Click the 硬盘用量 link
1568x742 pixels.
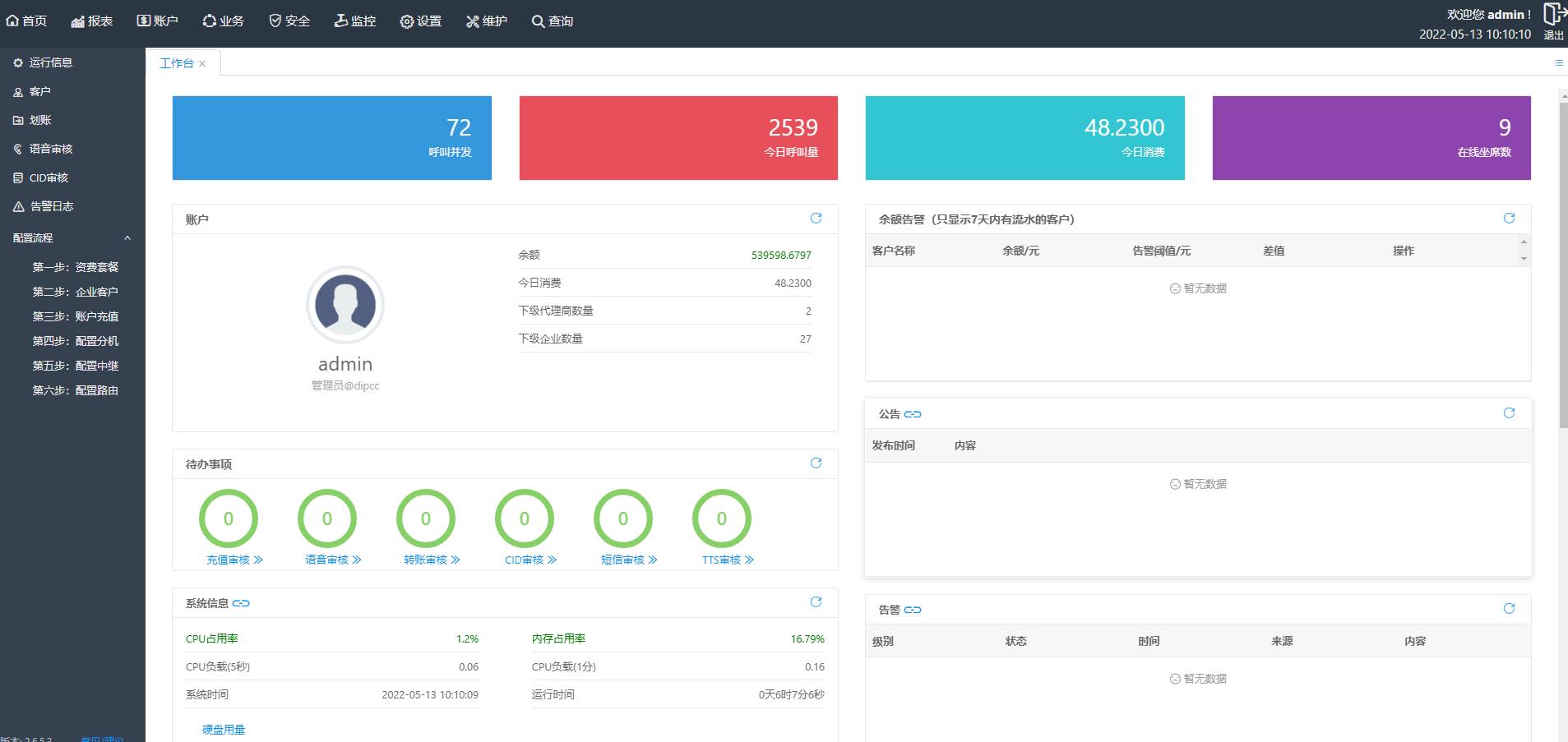[224, 730]
